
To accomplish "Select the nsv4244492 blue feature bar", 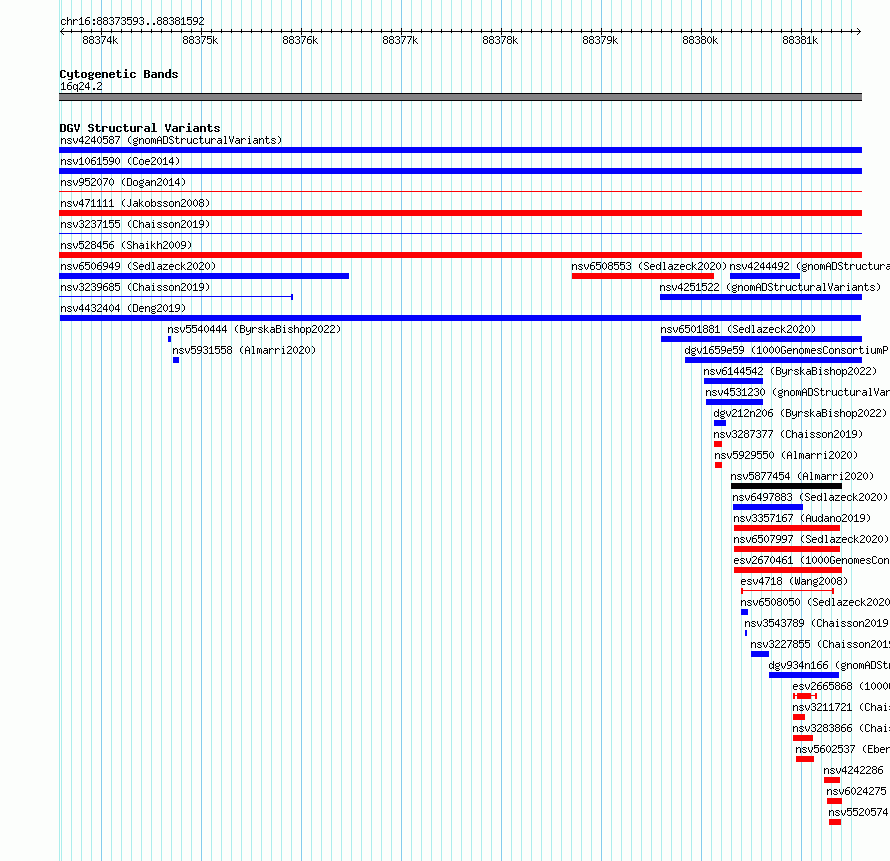I will (x=765, y=276).
